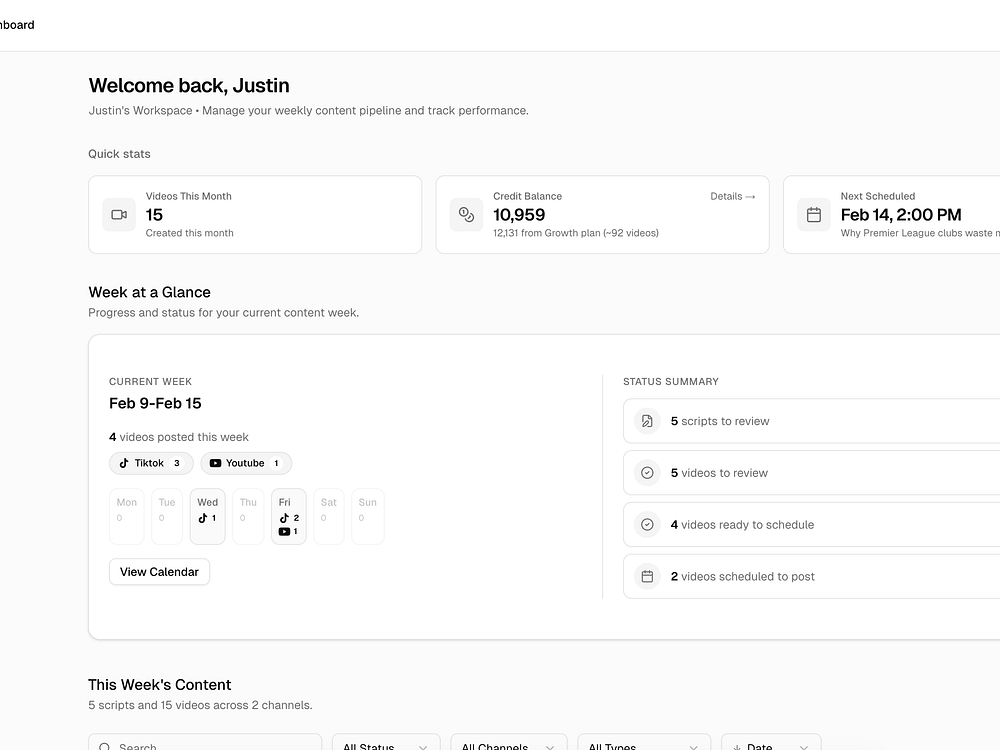The height and width of the screenshot is (750, 1000).
Task: Click the ready to schedule checkmark icon
Action: 647,525
